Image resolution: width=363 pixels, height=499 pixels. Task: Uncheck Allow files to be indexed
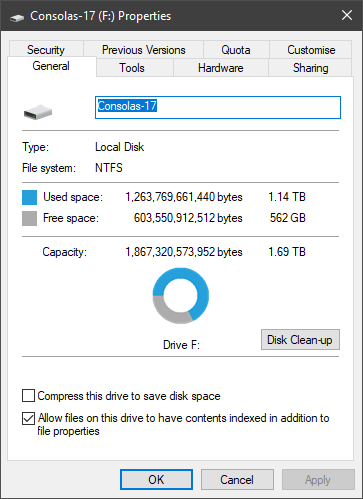click(x=28, y=418)
